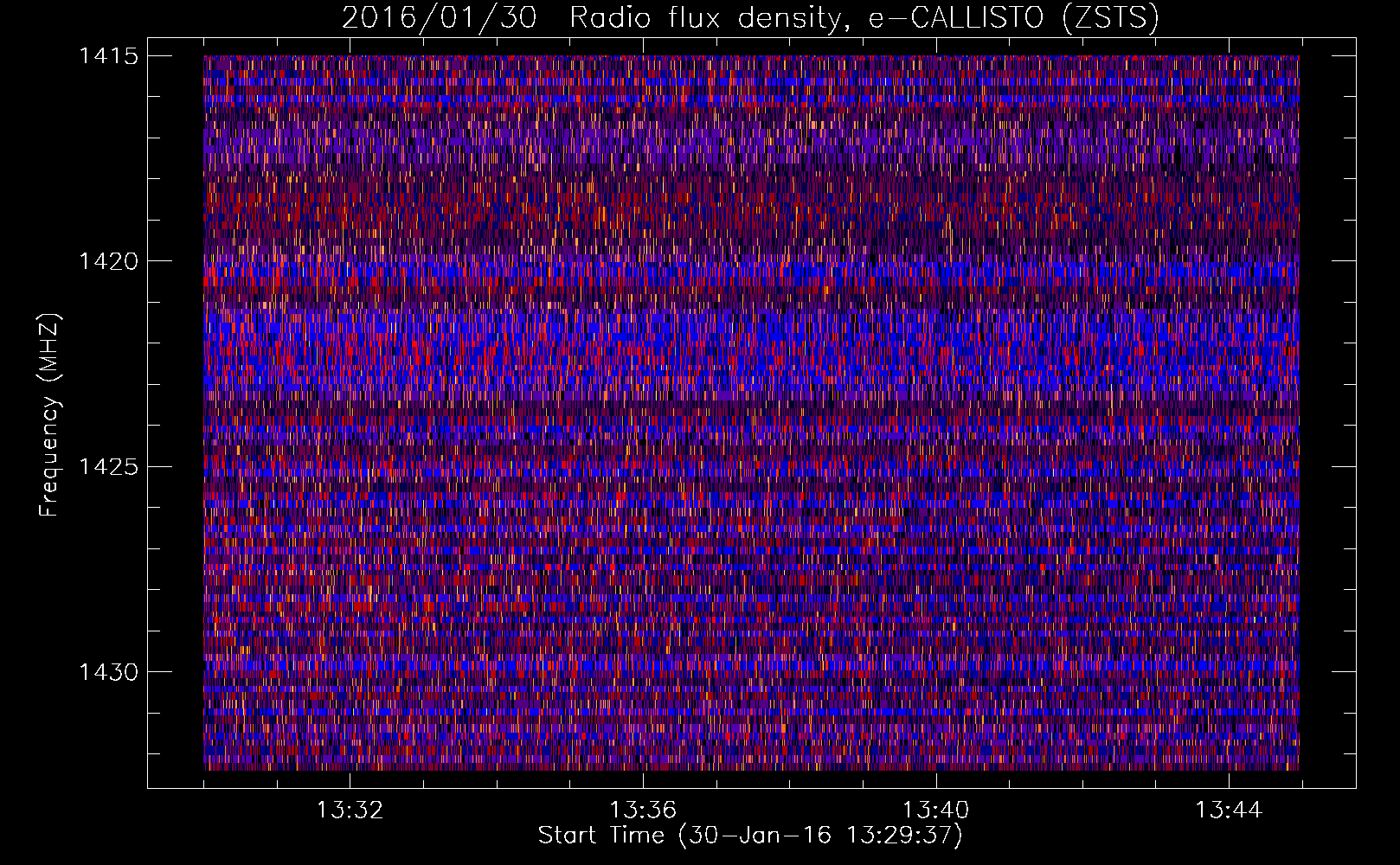Click the '13:32' time axis label
Viewport: 1400px width, 865px height.
coord(350,811)
